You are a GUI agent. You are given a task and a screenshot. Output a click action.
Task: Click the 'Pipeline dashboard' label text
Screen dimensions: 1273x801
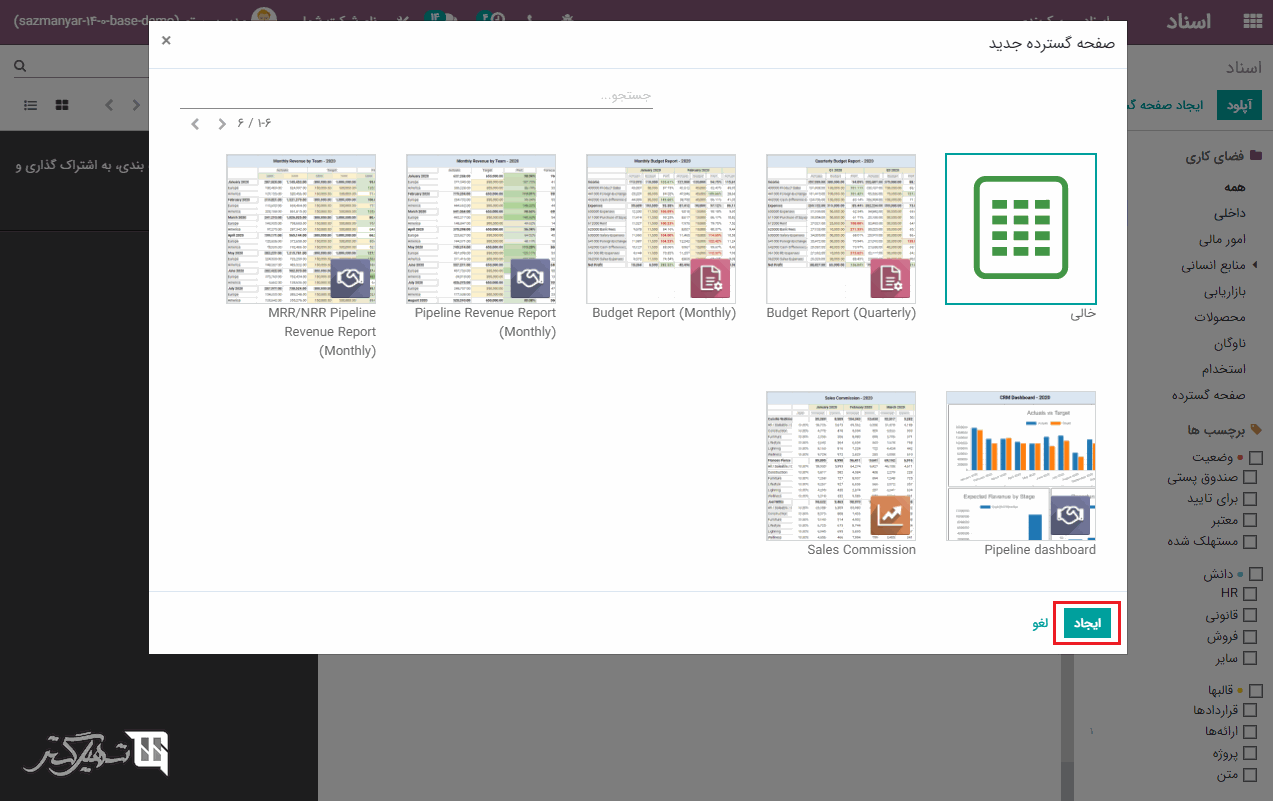pos(1040,549)
